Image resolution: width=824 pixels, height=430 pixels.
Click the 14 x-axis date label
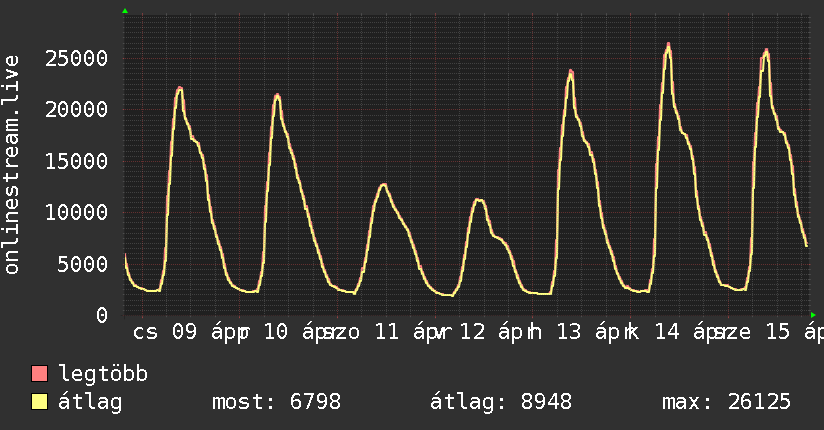tap(667, 332)
